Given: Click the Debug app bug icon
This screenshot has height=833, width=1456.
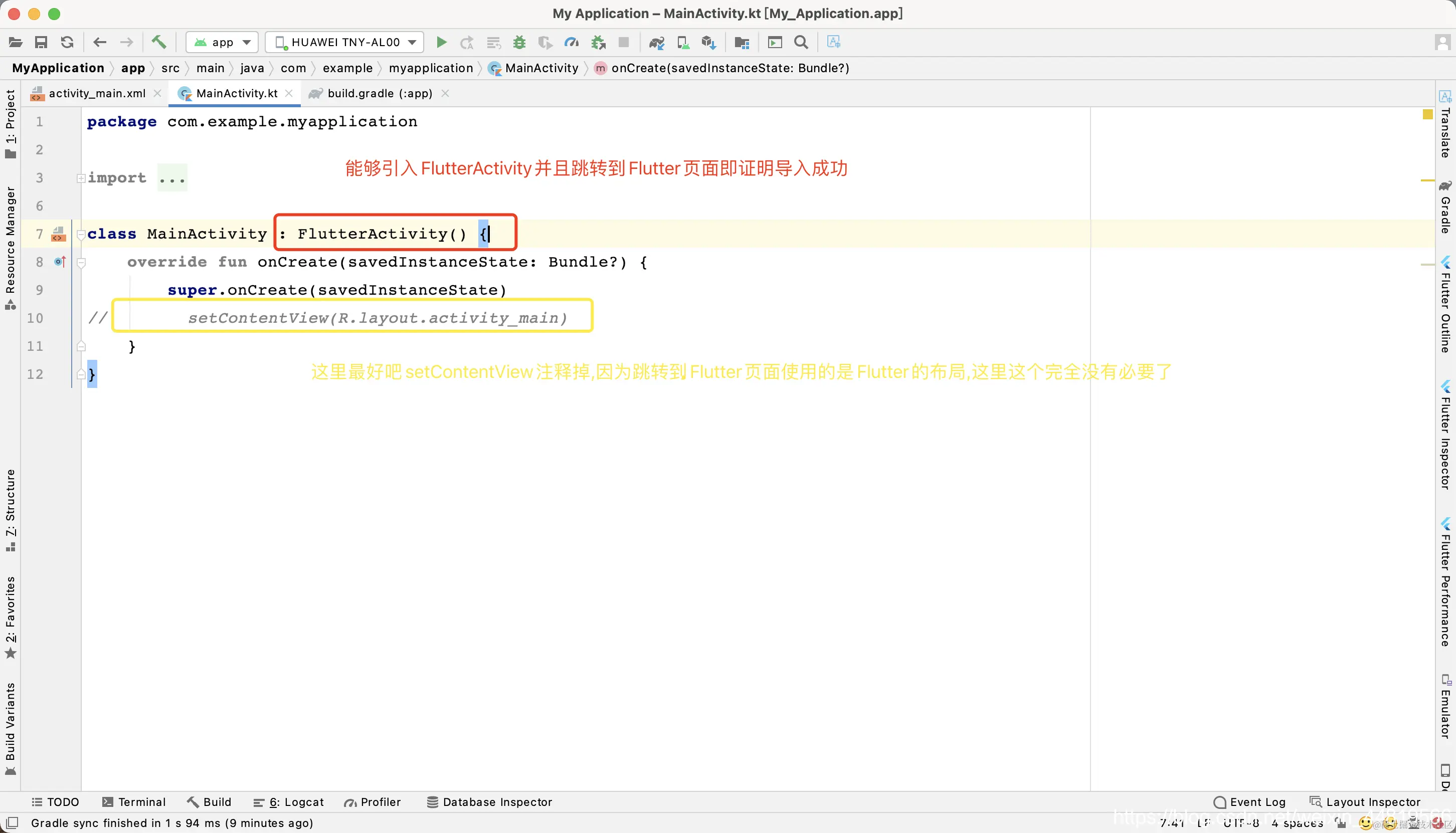Looking at the screenshot, I should click(519, 42).
